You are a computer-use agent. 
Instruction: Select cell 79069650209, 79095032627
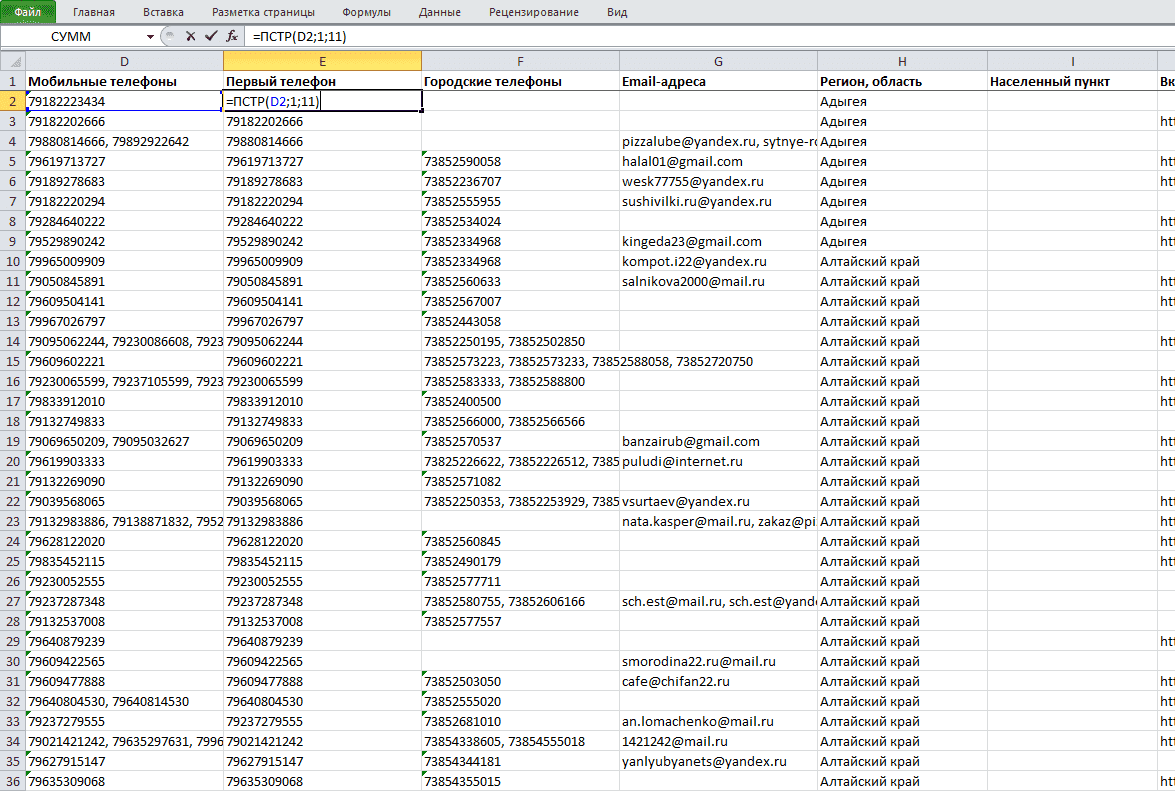124,441
